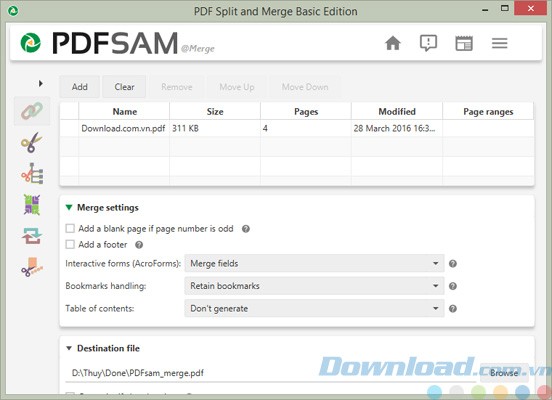The image size is (552, 400).
Task: Browse for destination file
Action: click(504, 373)
